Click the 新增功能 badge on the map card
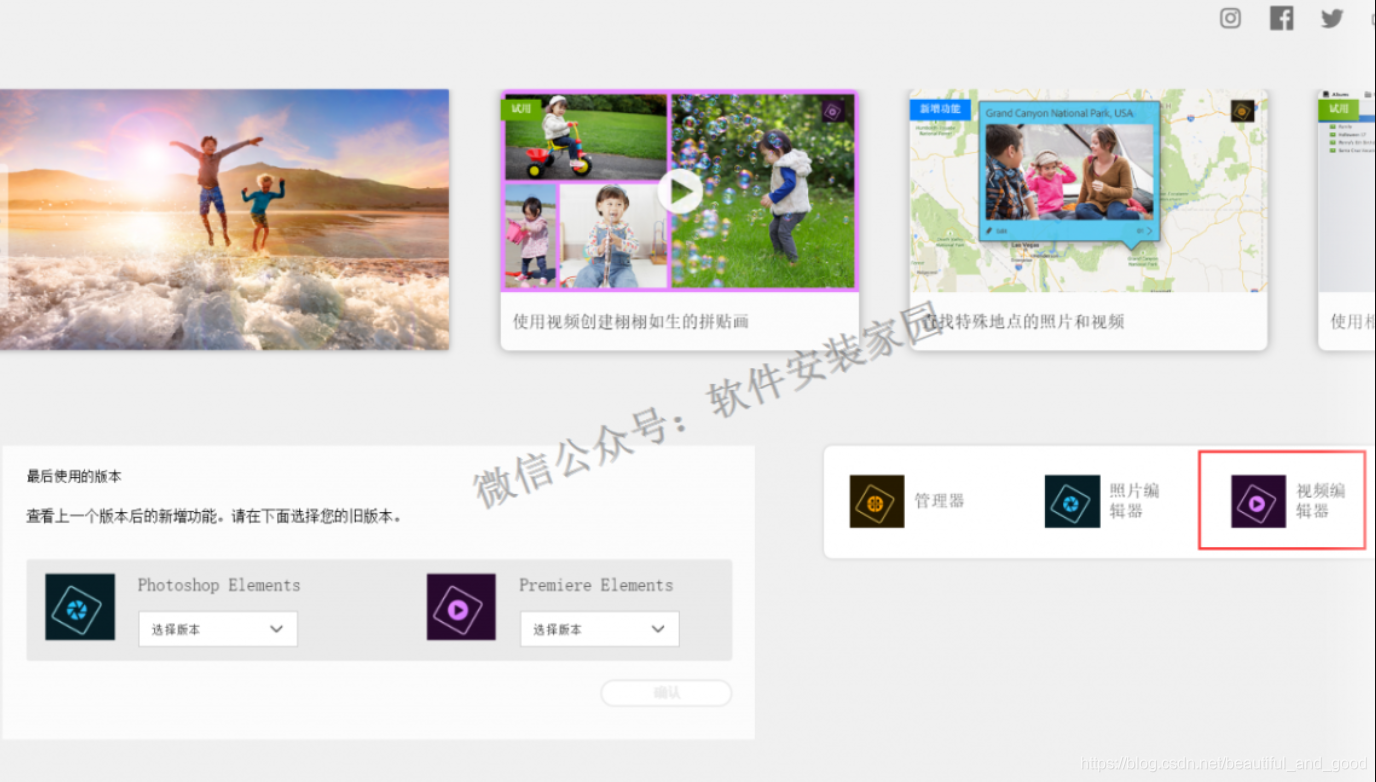This screenshot has width=1376, height=782. [x=939, y=108]
